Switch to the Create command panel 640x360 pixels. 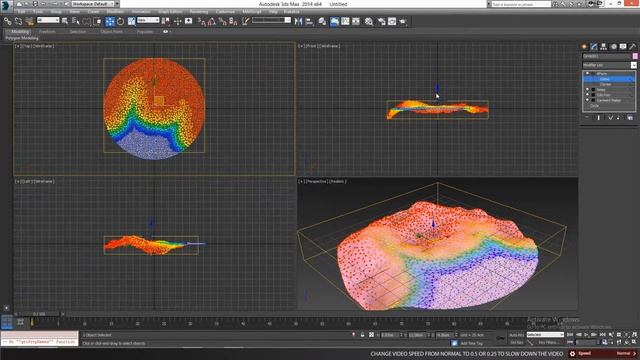click(x=584, y=47)
